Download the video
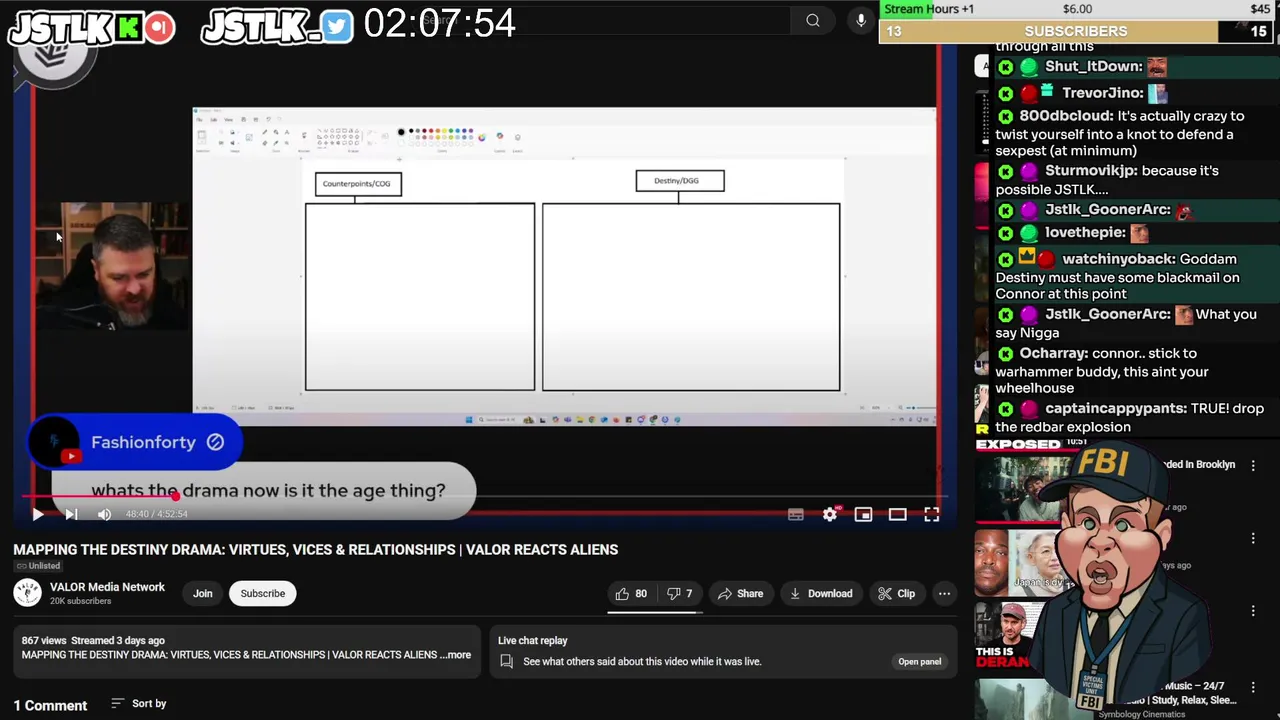Screen dimensions: 1280x720 click(821, 594)
